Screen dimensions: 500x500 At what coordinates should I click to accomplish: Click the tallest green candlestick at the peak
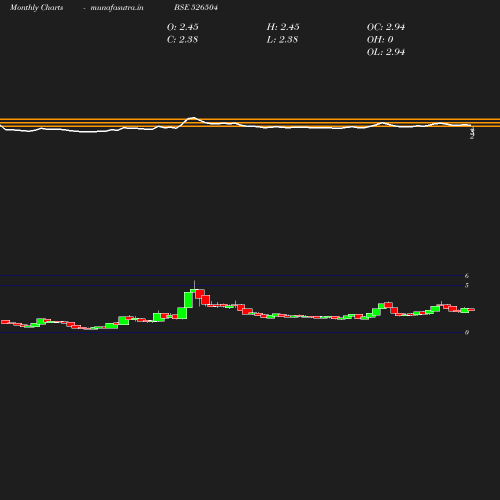[188, 300]
